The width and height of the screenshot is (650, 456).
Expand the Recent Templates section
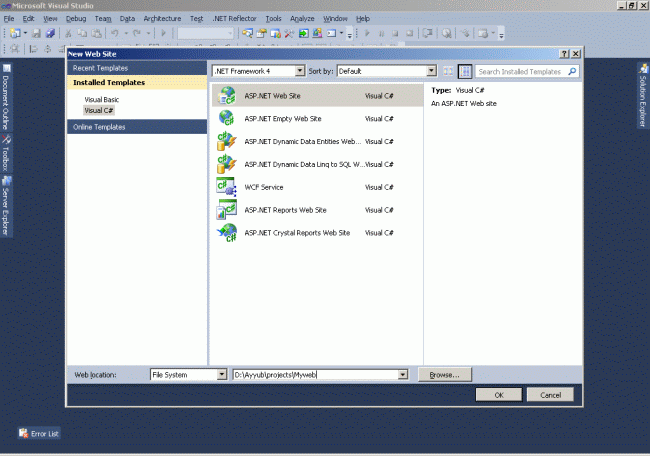click(x=137, y=68)
